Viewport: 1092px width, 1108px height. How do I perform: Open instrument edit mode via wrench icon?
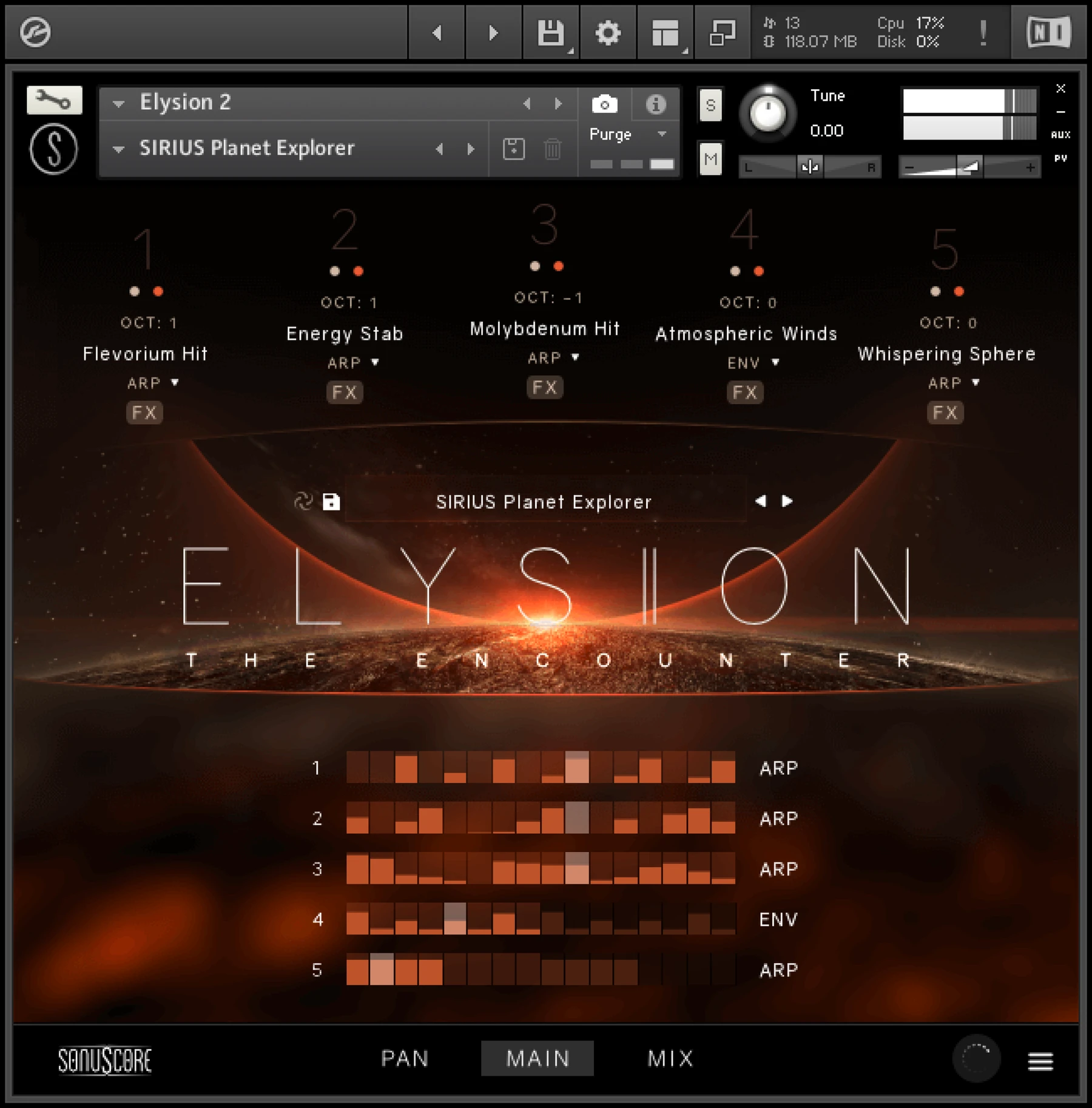(x=54, y=100)
